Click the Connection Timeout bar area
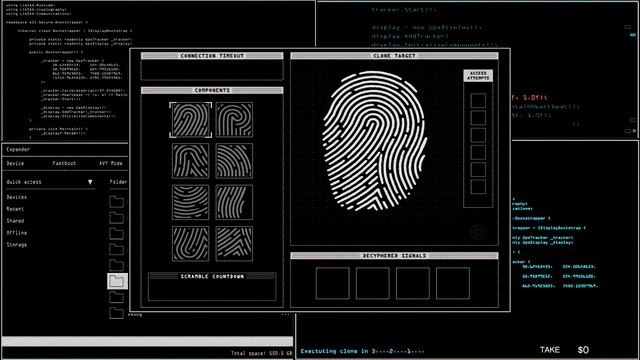 click(212, 70)
